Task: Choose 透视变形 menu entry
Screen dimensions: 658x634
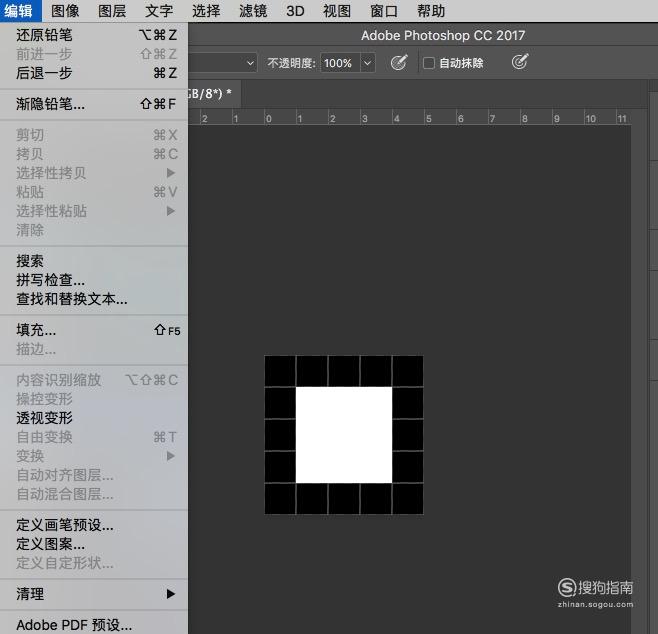Action: [x=94, y=418]
